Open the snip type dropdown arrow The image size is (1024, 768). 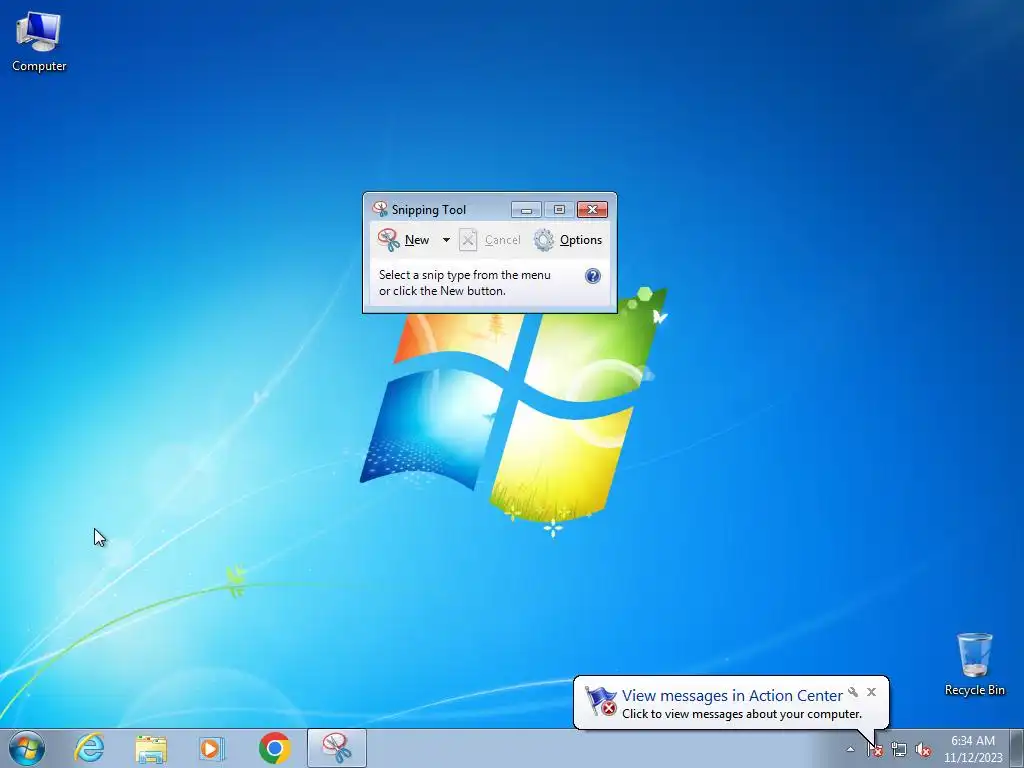[x=446, y=240]
